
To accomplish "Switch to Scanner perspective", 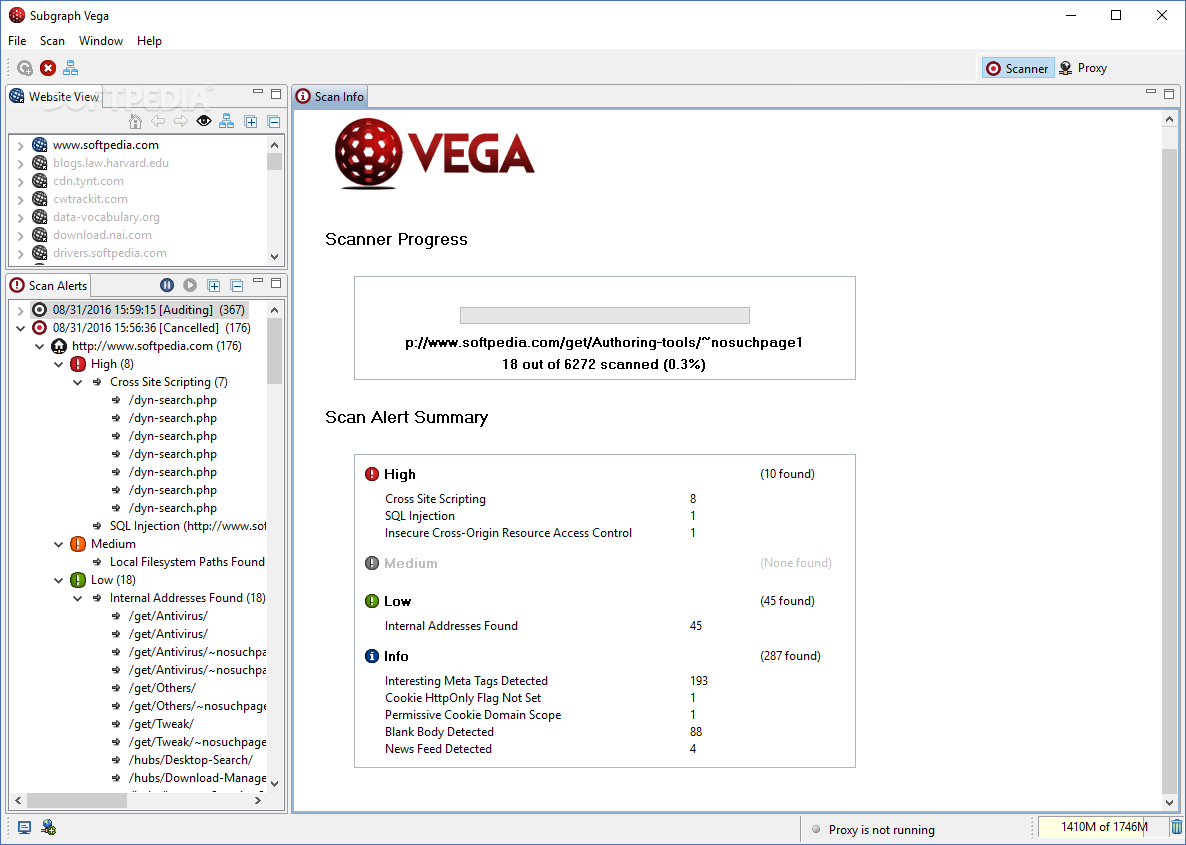I will (1018, 68).
